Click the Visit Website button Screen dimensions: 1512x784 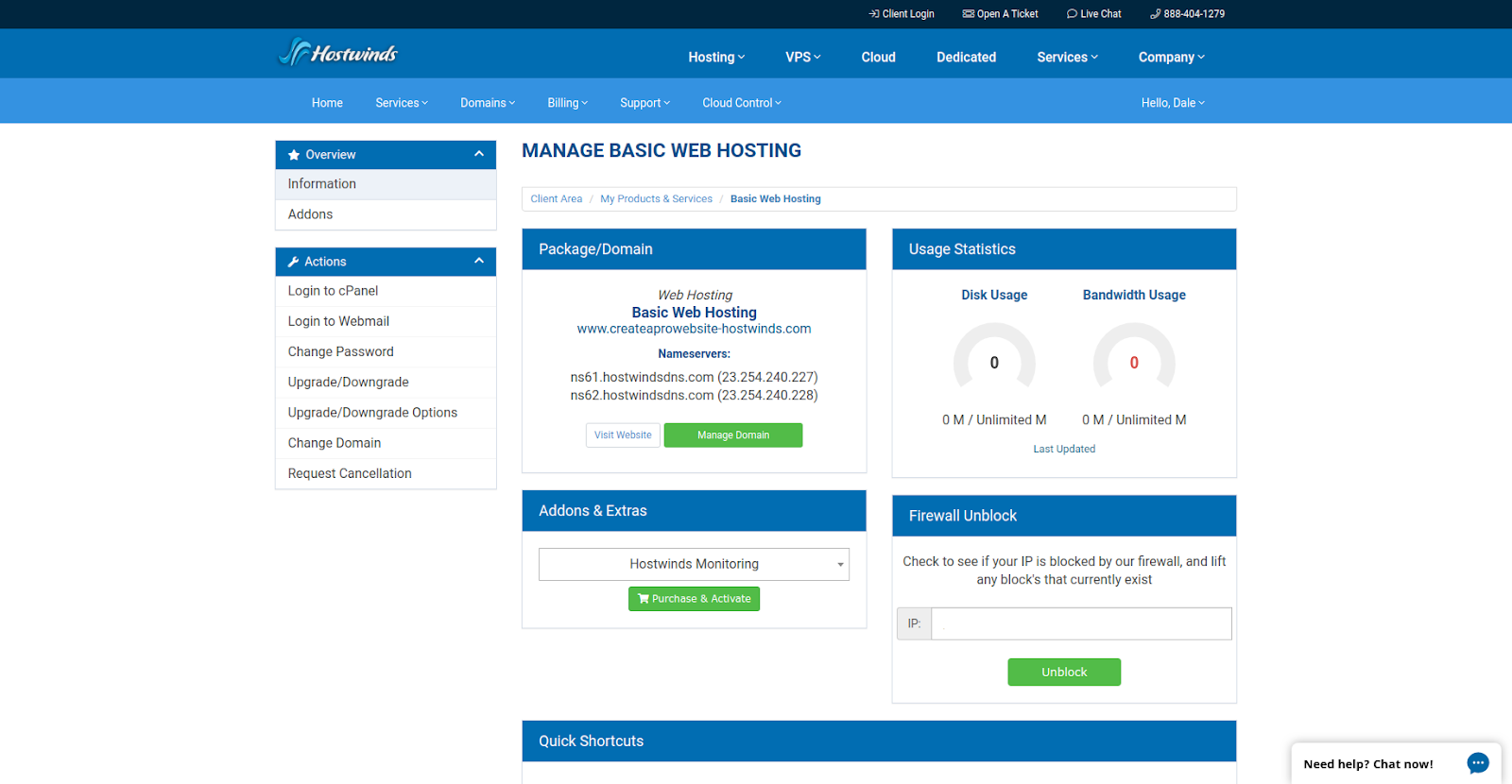[x=623, y=435]
